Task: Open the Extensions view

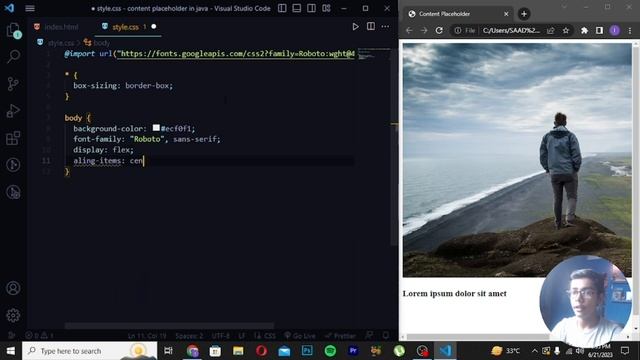Action: [13, 138]
